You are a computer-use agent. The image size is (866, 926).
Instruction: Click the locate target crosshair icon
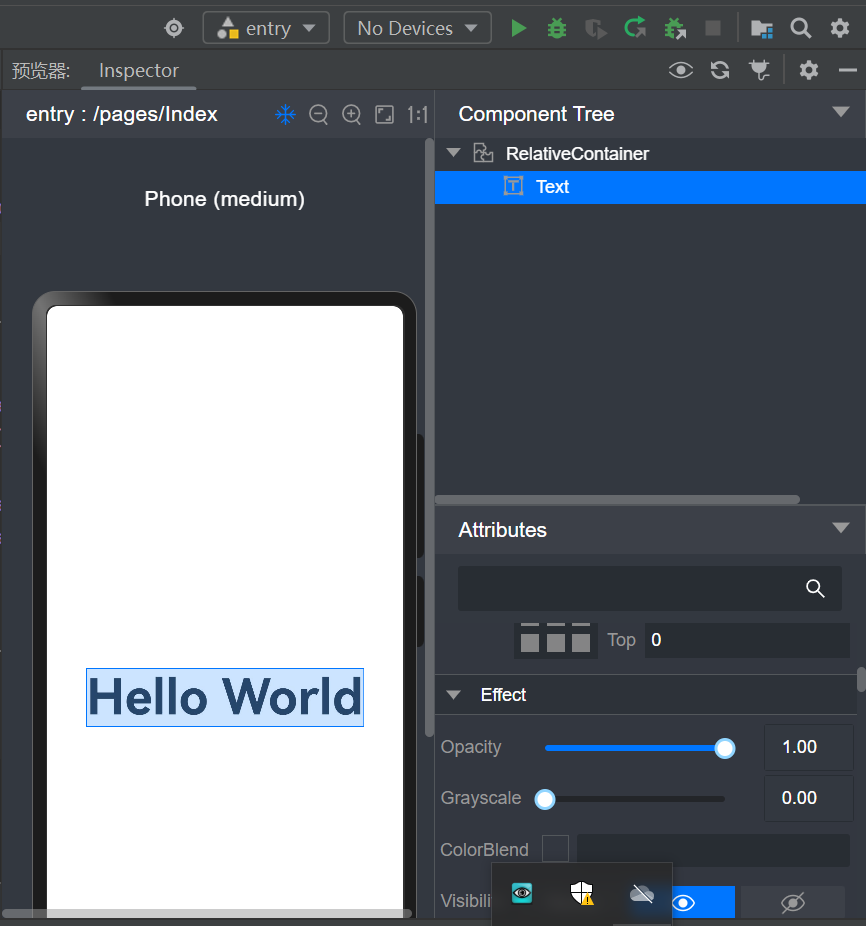pyautogui.click(x=174, y=28)
